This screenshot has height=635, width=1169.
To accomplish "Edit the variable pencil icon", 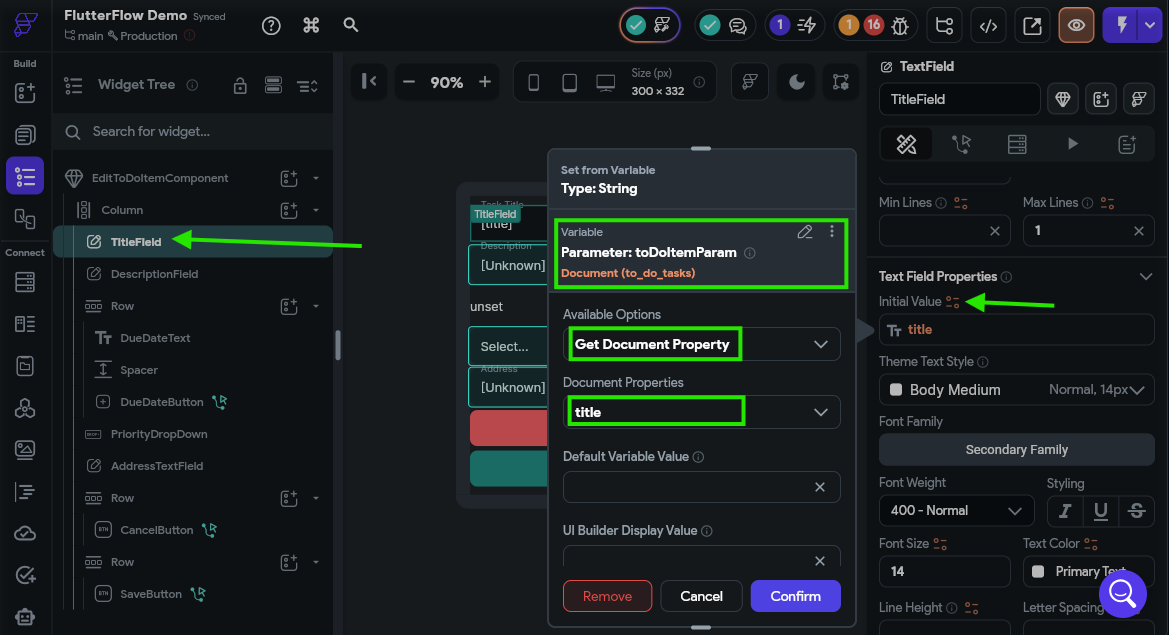I will (x=804, y=232).
